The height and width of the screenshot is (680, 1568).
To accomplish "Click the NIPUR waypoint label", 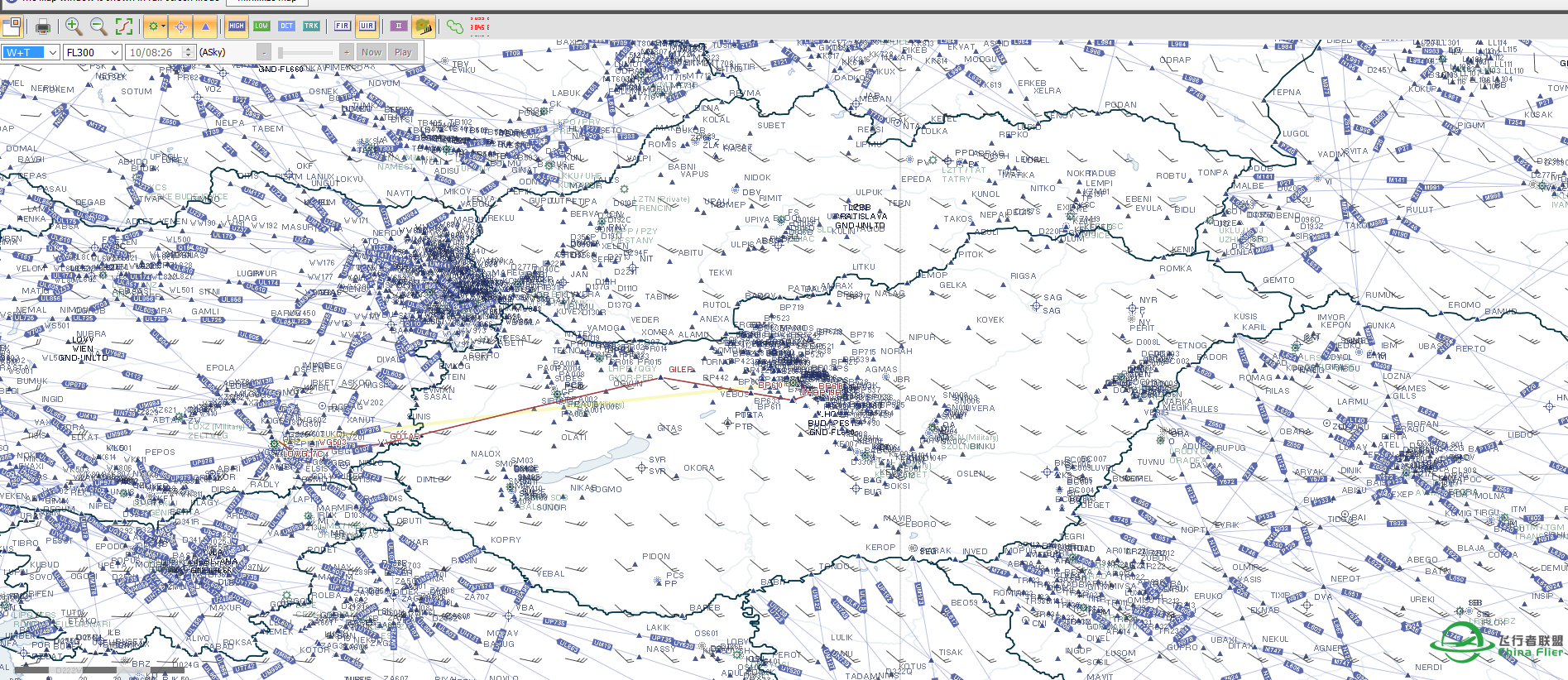I will point(923,338).
